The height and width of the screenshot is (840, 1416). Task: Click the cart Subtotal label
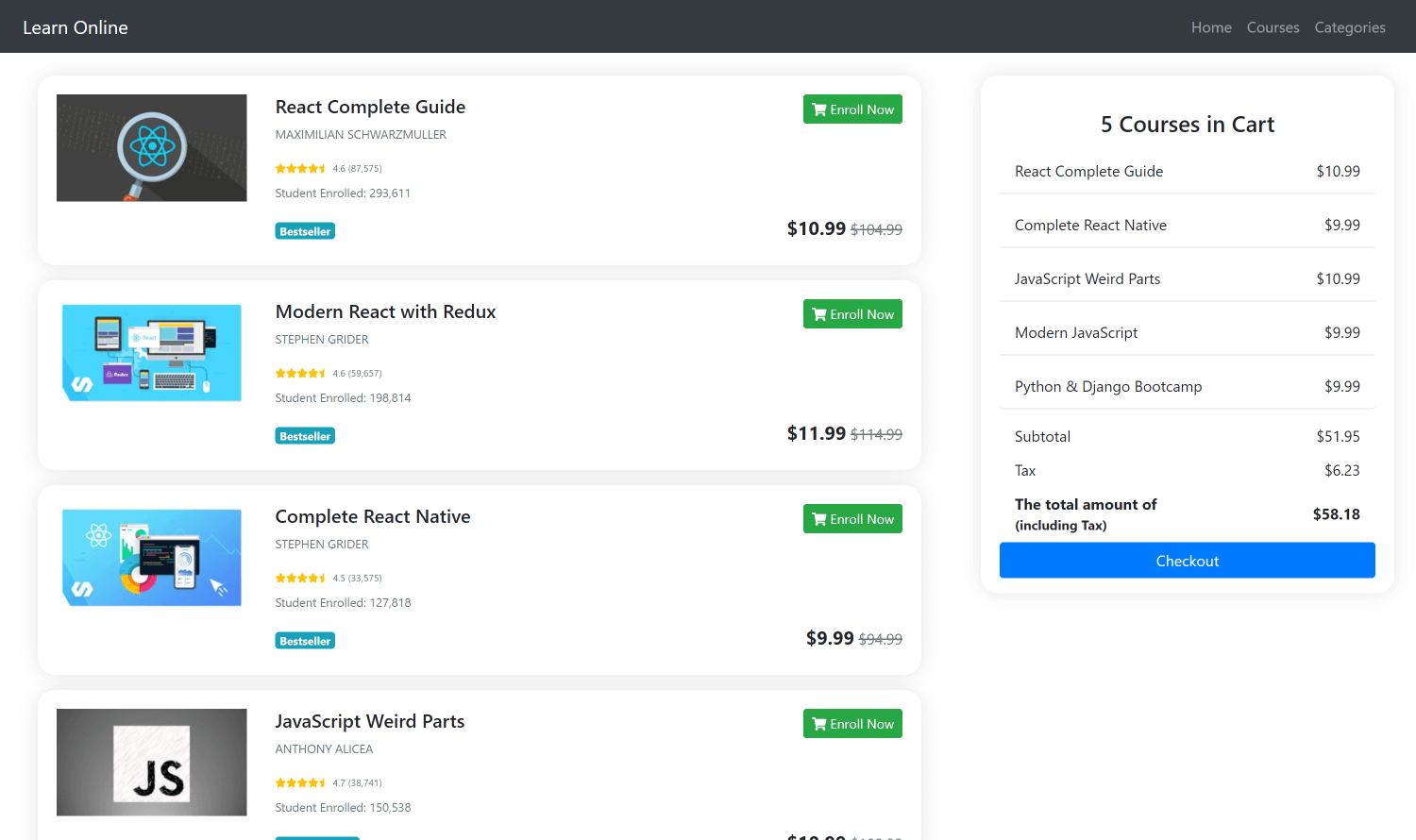(x=1042, y=436)
